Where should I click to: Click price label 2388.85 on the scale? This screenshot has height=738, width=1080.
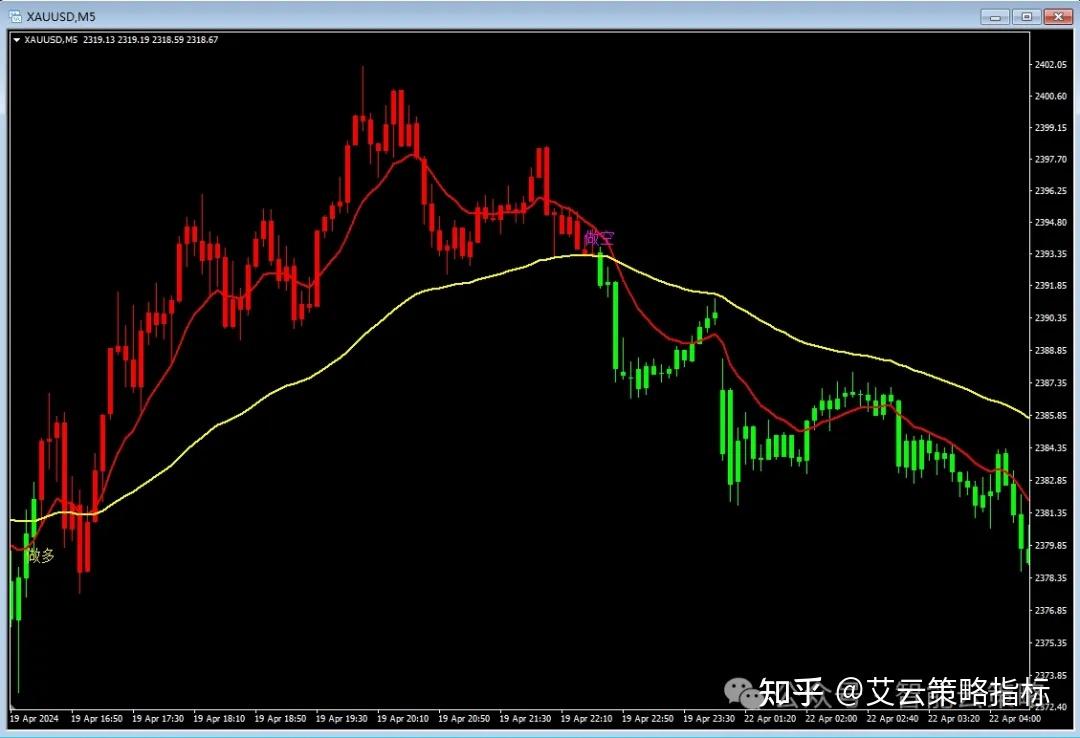[x=1050, y=350]
